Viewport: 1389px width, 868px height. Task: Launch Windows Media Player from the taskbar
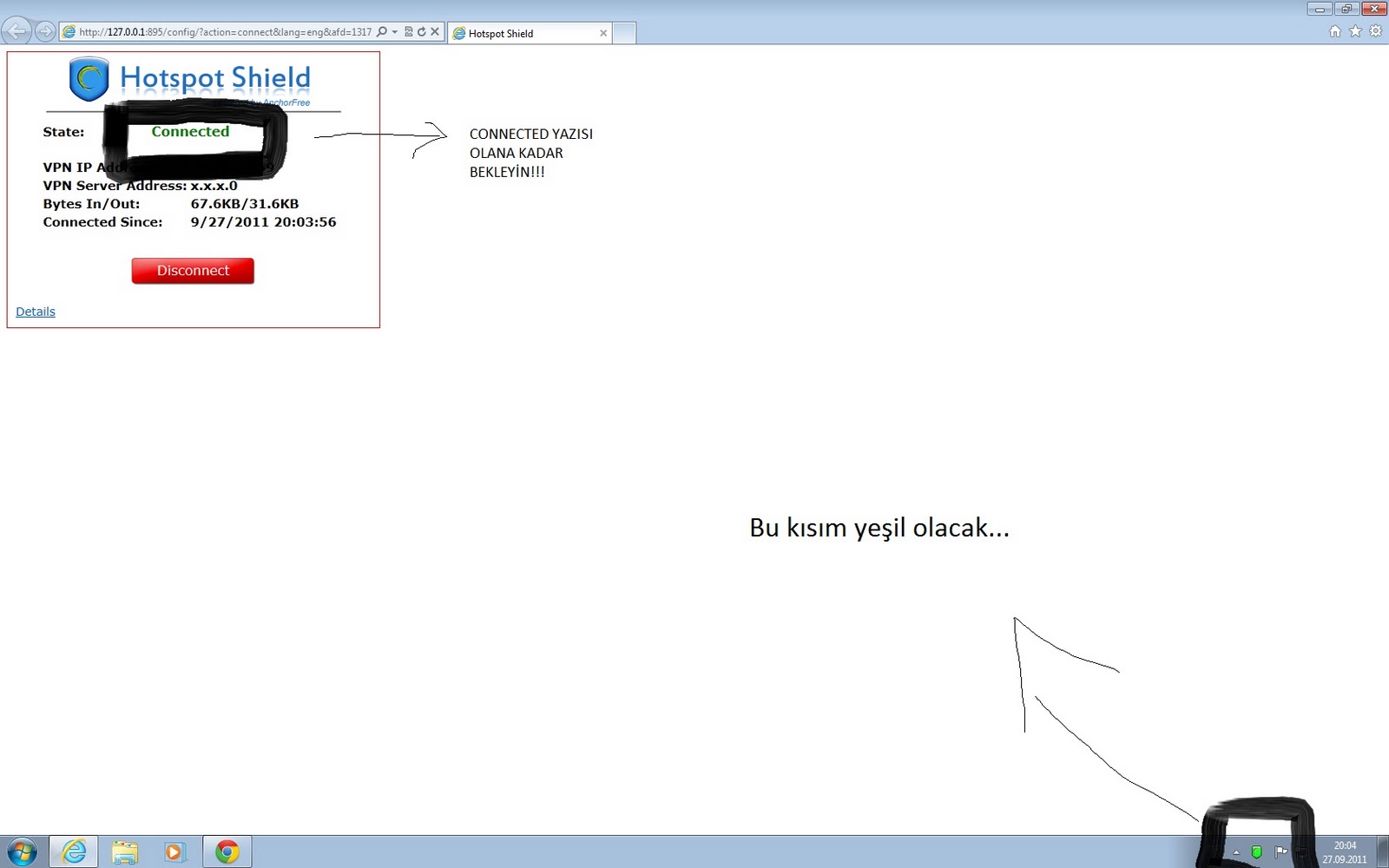pos(174,852)
